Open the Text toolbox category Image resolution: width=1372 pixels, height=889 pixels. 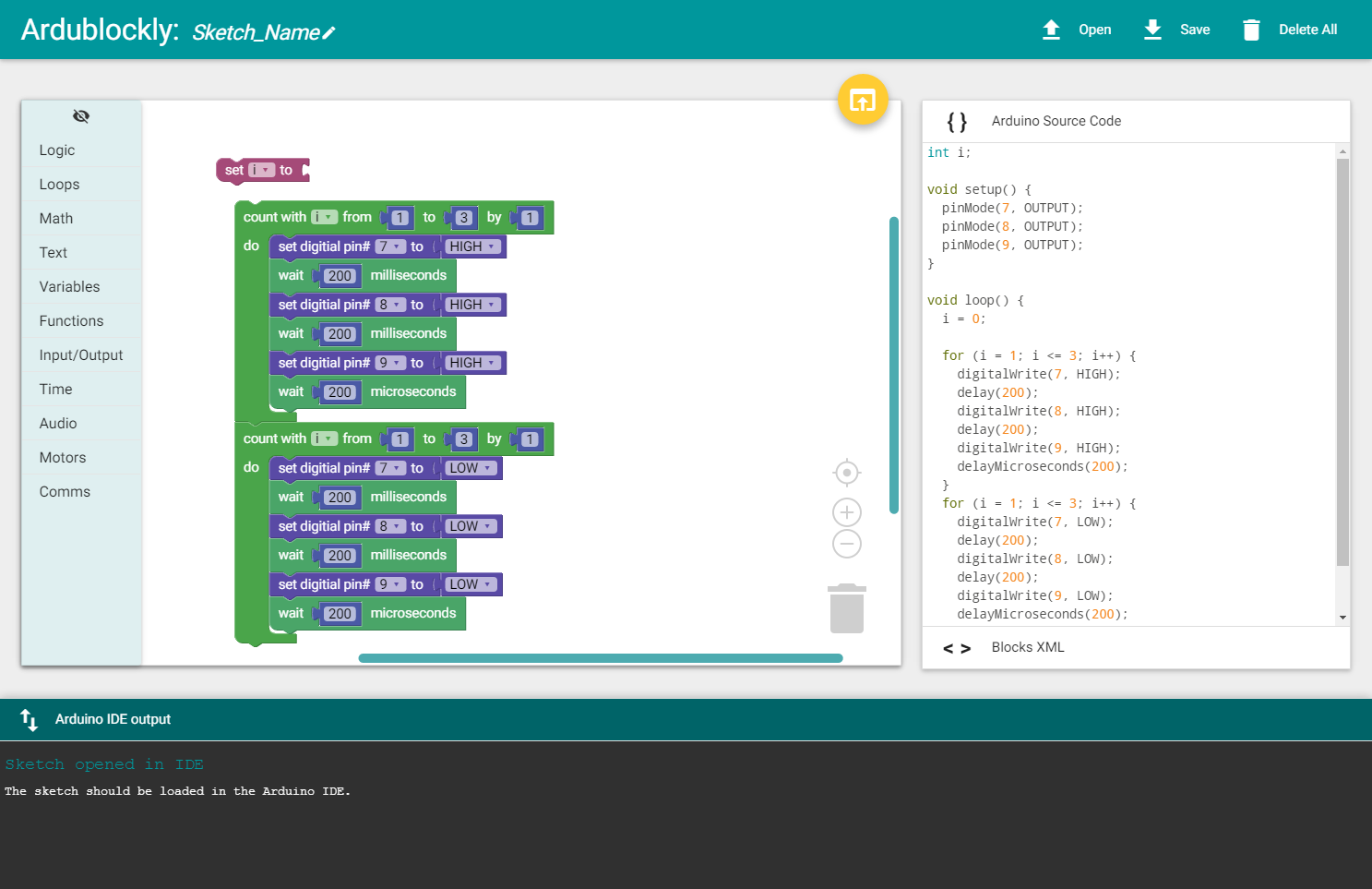[81, 253]
